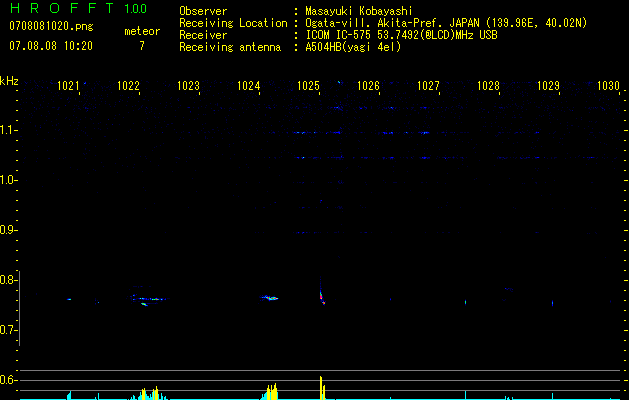
Task: Click the meteor echo blob near 1024
Action: (x=270, y=298)
